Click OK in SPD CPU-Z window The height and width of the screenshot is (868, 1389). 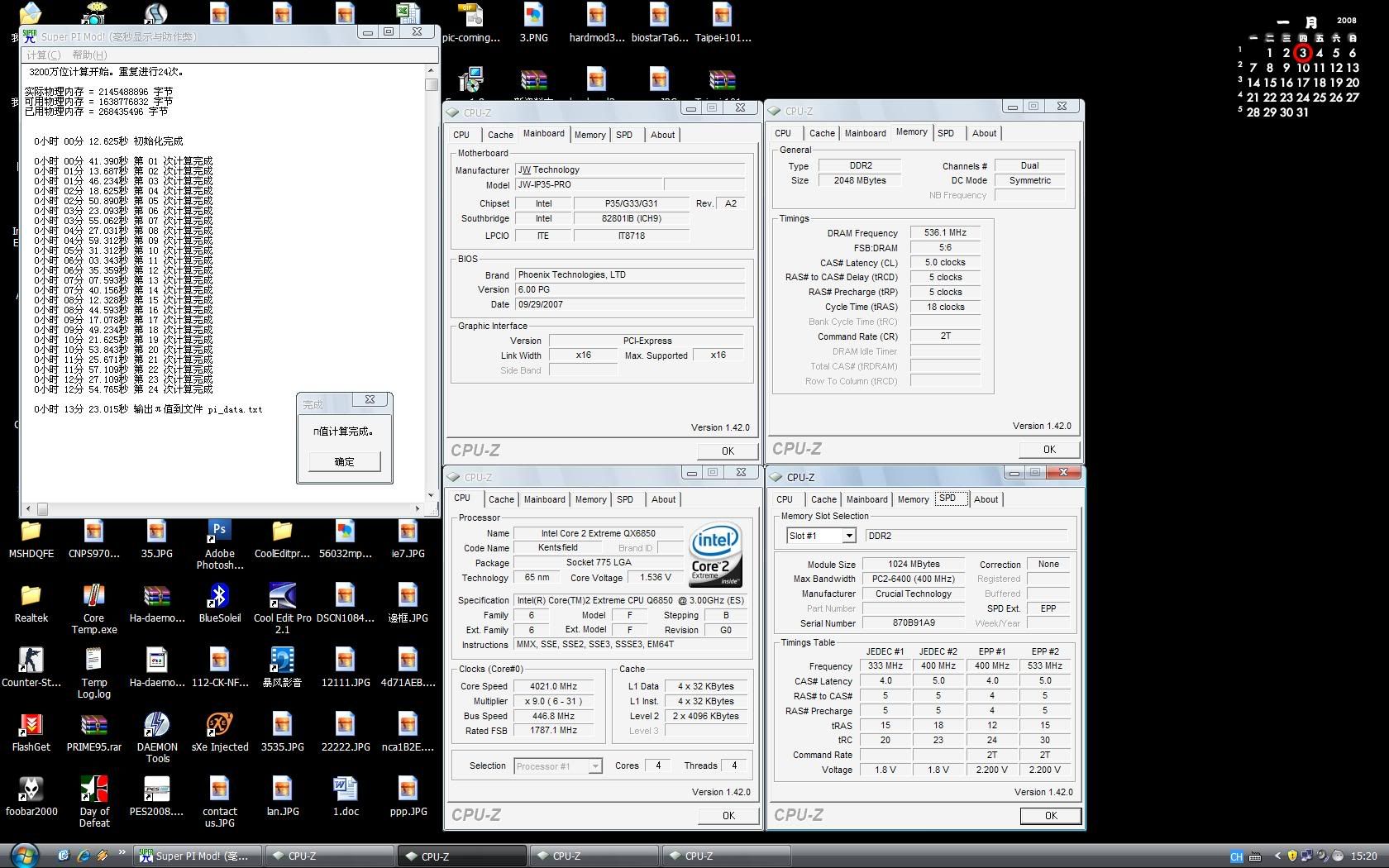[1051, 816]
